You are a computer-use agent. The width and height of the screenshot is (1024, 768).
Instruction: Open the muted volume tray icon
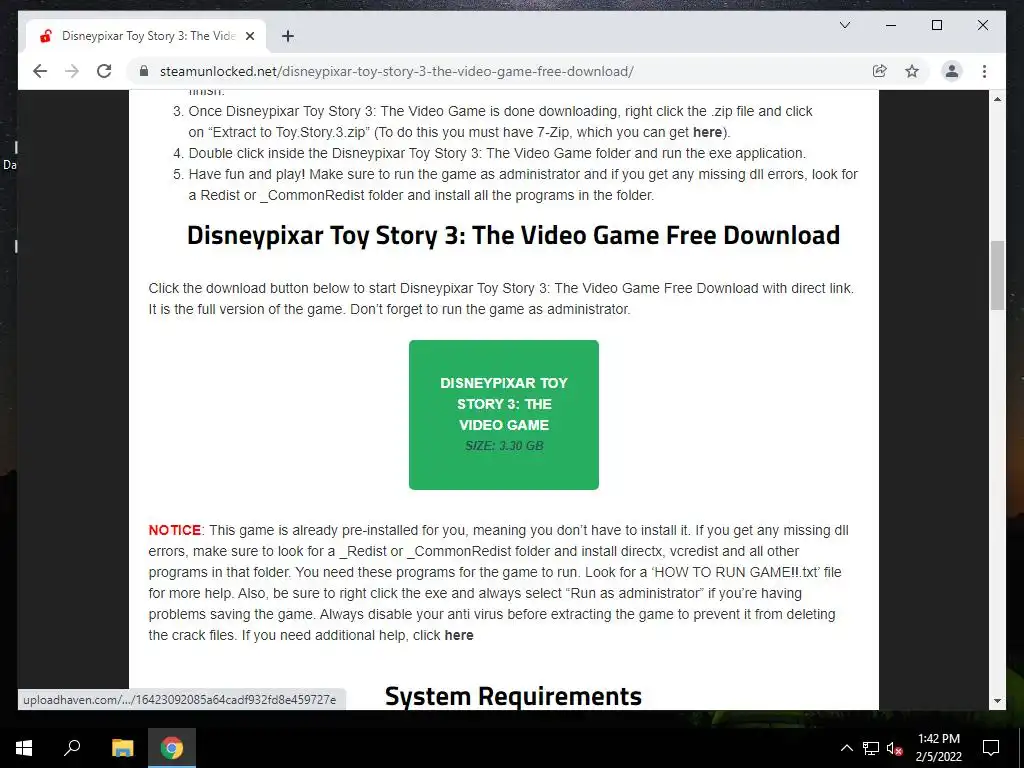[x=894, y=748]
